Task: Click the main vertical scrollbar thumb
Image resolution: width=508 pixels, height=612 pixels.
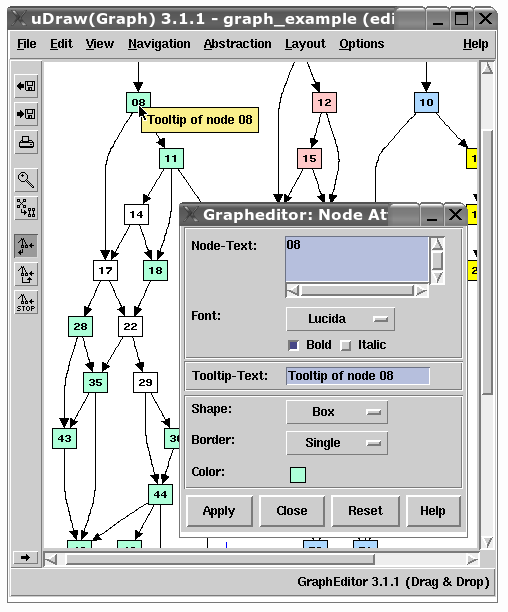Action: coord(487,262)
